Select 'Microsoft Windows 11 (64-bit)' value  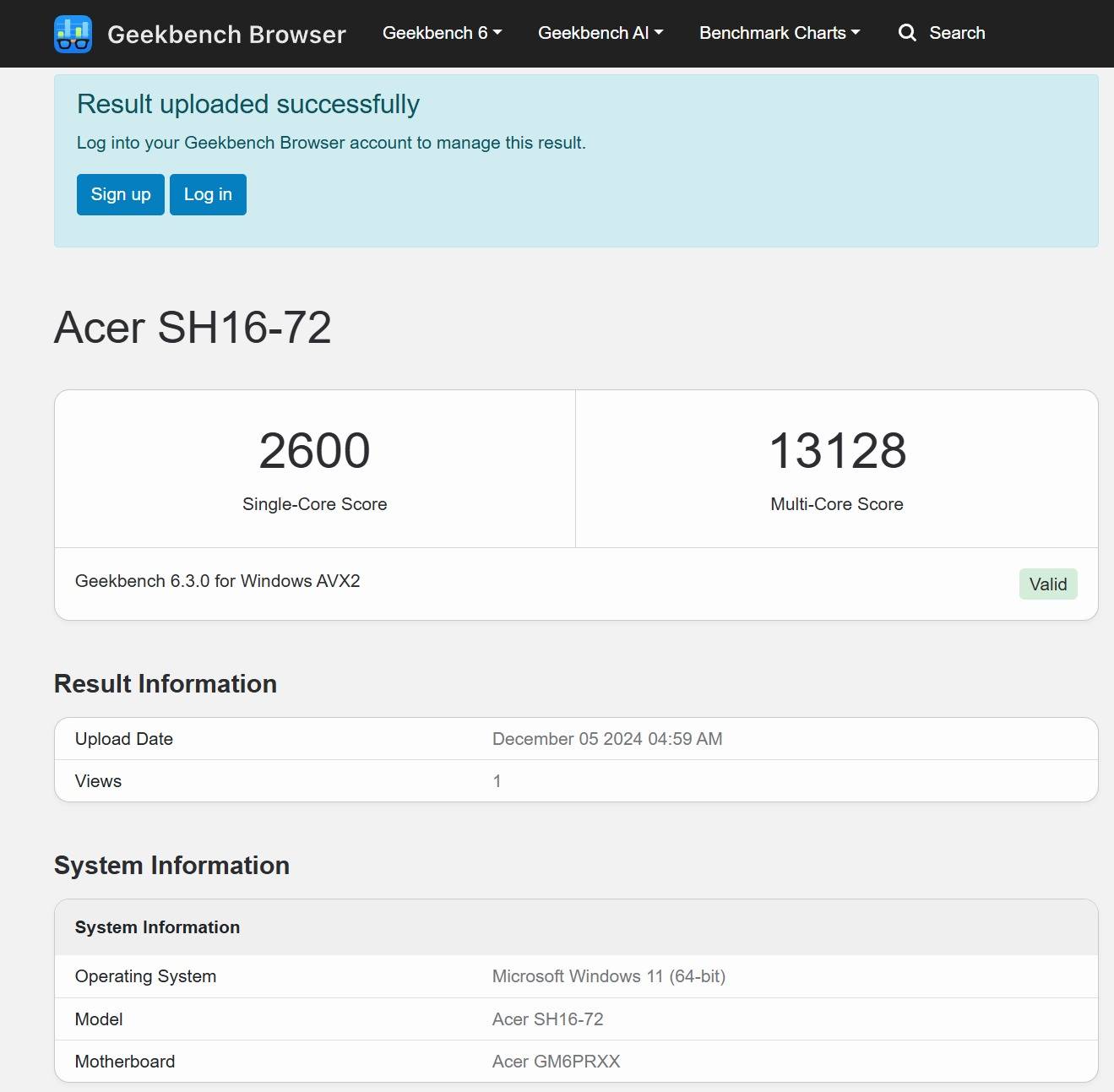pyautogui.click(x=609, y=976)
